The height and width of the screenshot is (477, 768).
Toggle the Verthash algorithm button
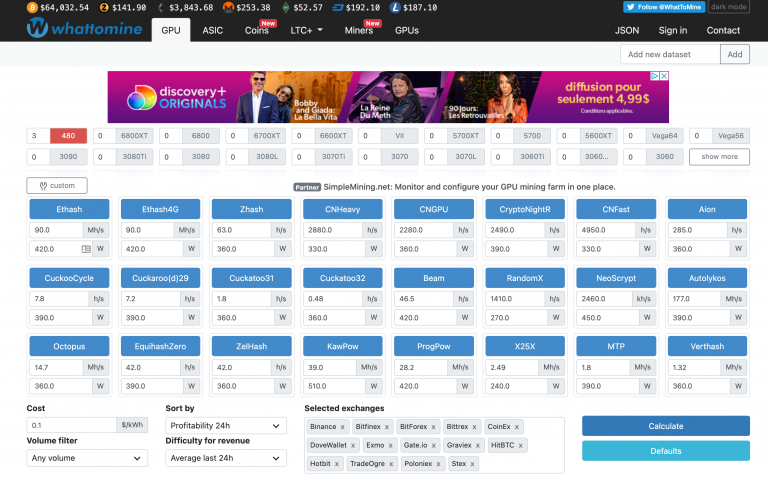click(707, 346)
